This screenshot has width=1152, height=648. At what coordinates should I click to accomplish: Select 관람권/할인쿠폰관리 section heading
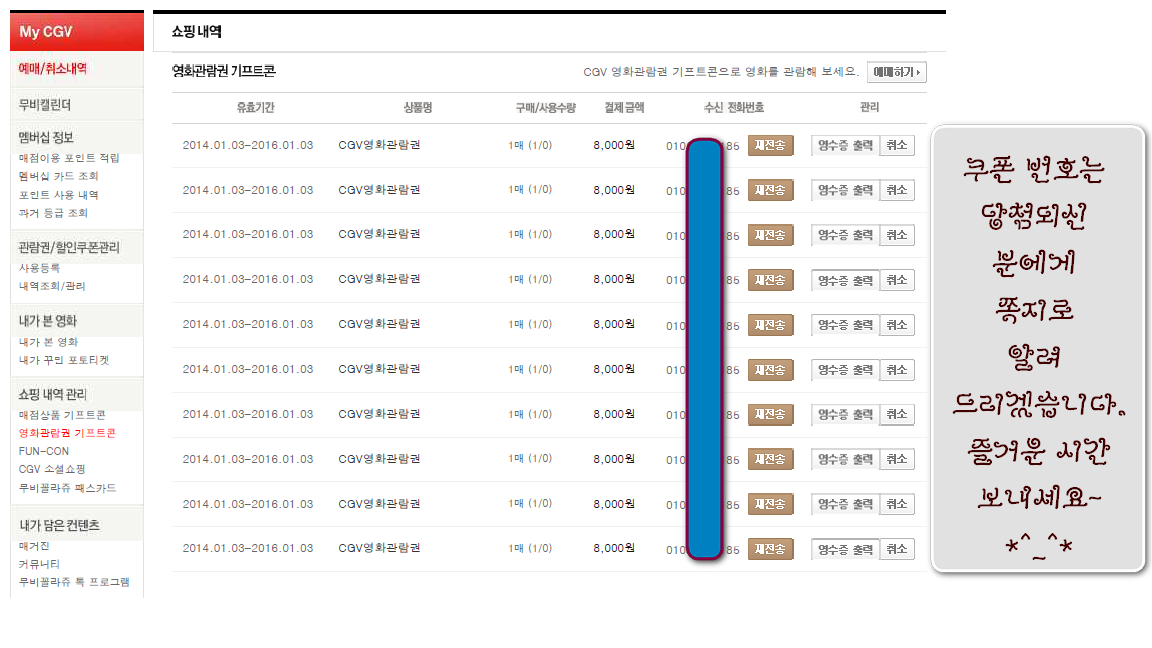click(69, 248)
